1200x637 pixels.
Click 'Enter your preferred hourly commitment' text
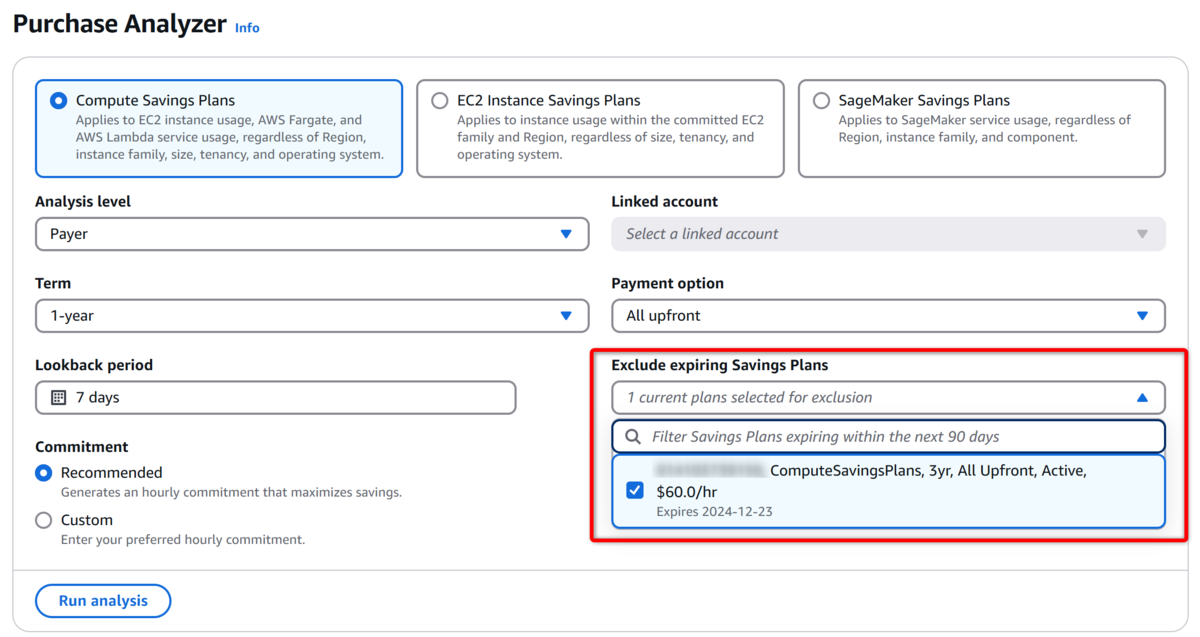pos(183,540)
